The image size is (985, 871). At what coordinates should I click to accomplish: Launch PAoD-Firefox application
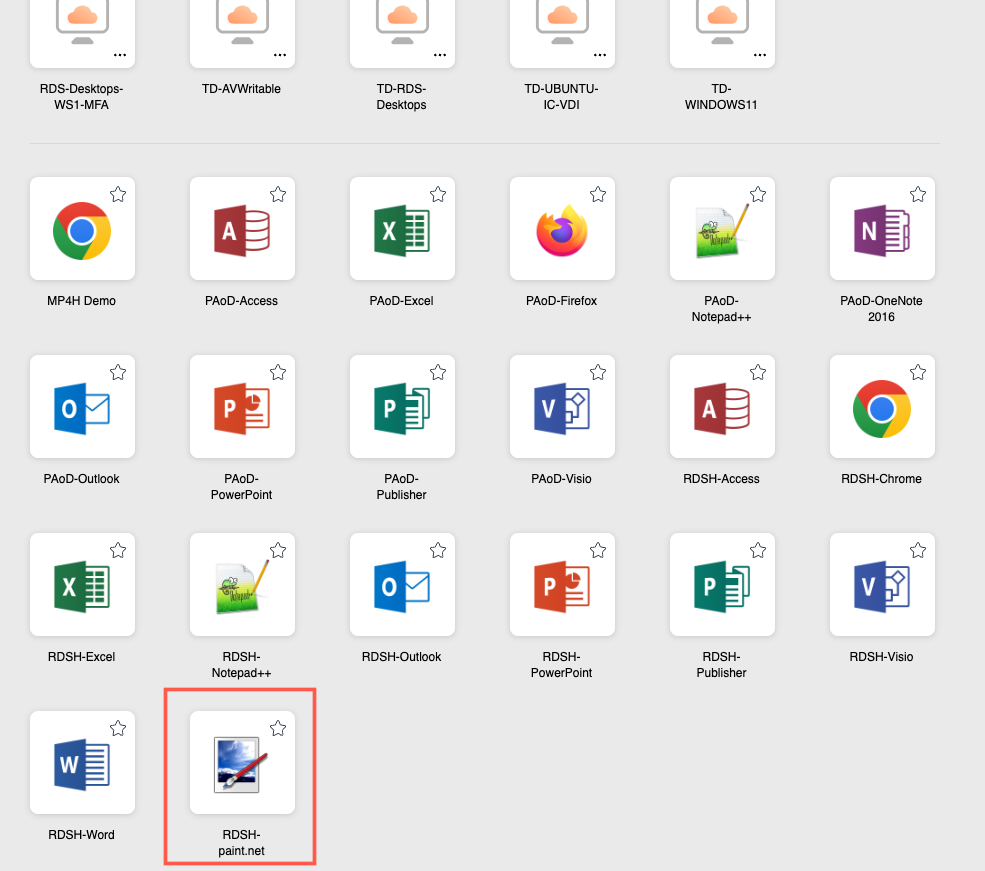tap(562, 230)
